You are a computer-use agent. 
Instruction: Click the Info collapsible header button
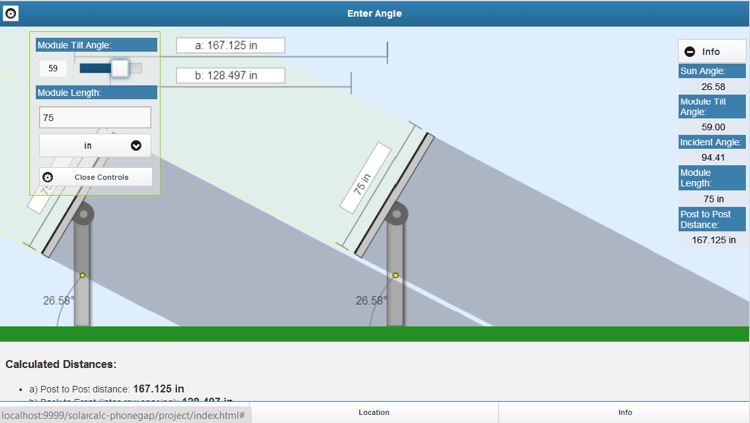click(712, 52)
